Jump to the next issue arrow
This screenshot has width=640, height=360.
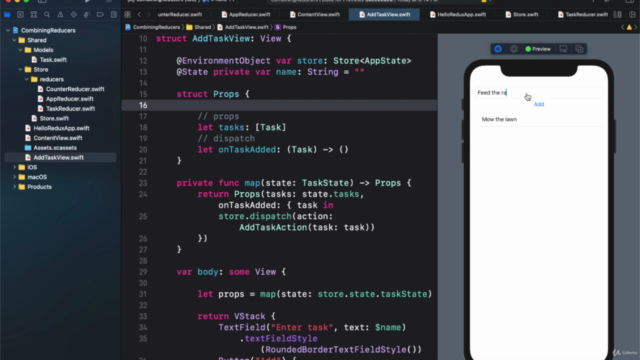[x=636, y=27]
